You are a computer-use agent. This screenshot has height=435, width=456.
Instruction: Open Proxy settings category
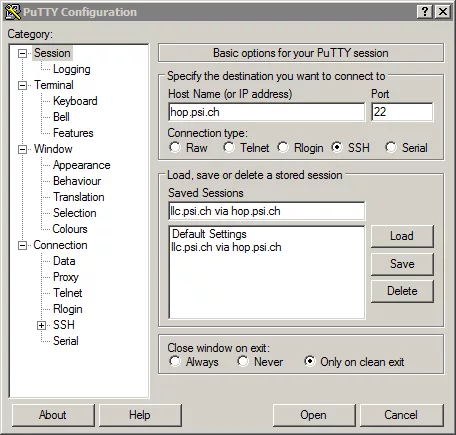[66, 277]
